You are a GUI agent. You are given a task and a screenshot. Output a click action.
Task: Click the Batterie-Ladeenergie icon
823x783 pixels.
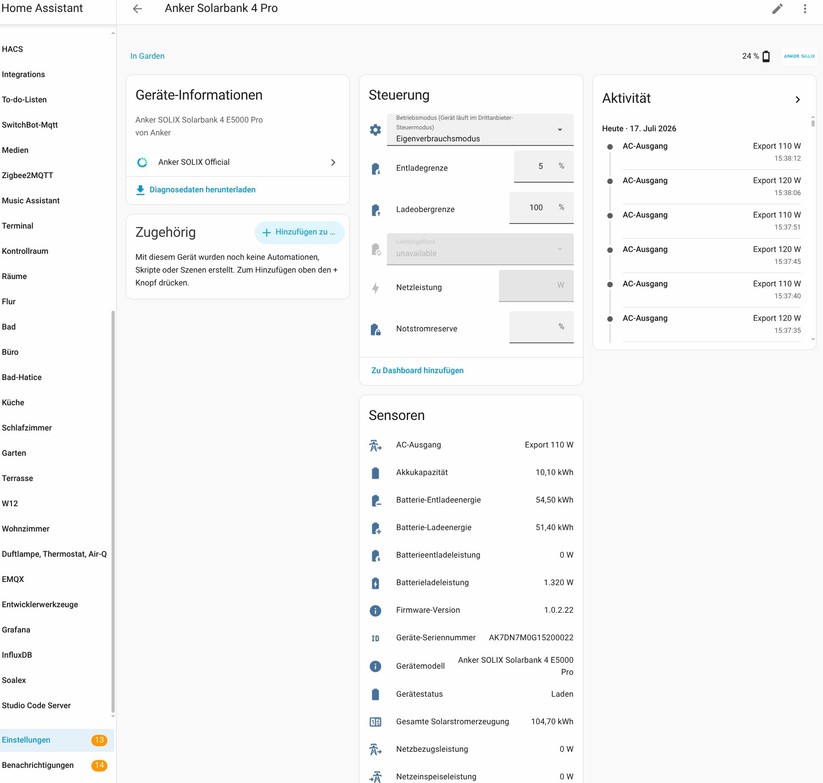375,528
